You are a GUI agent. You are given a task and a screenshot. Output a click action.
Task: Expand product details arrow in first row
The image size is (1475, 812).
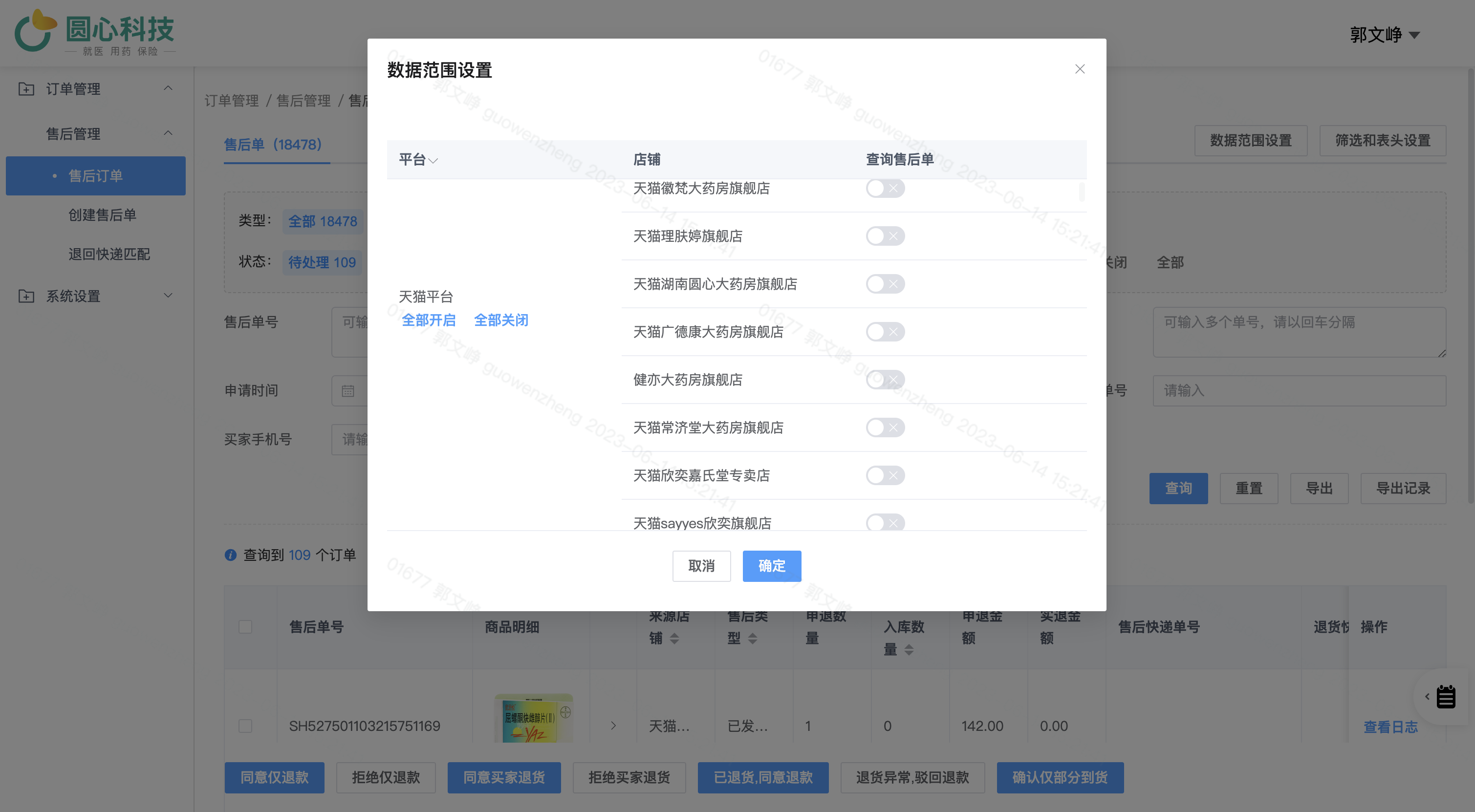click(x=613, y=726)
